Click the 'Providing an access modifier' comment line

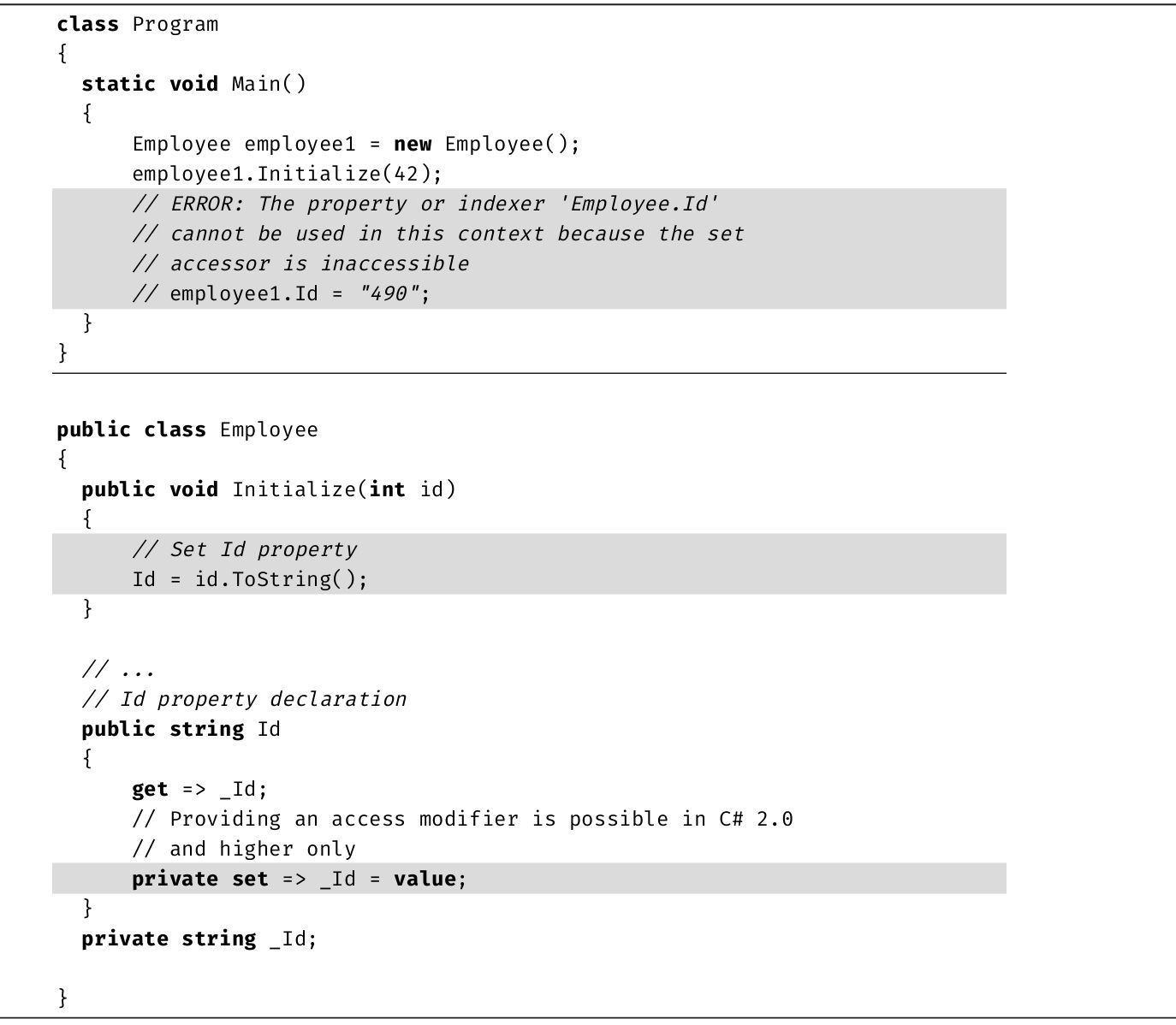(x=462, y=819)
